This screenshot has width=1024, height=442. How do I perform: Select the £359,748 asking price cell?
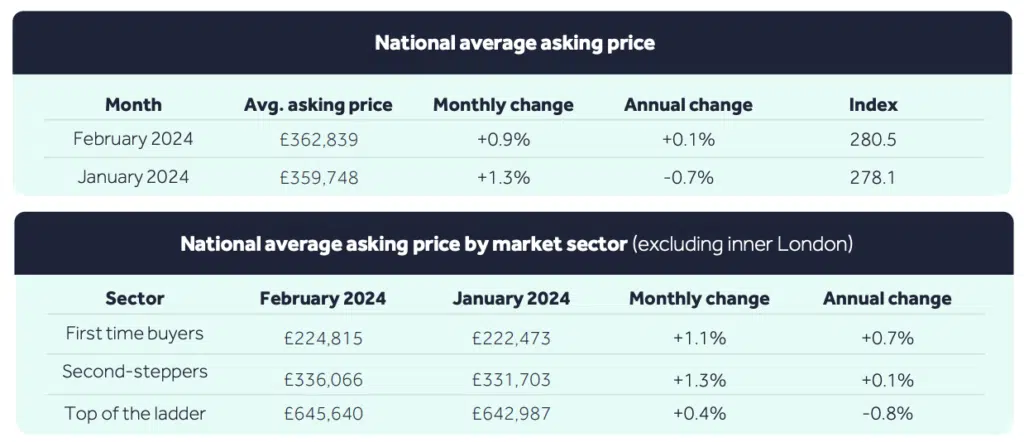point(319,177)
